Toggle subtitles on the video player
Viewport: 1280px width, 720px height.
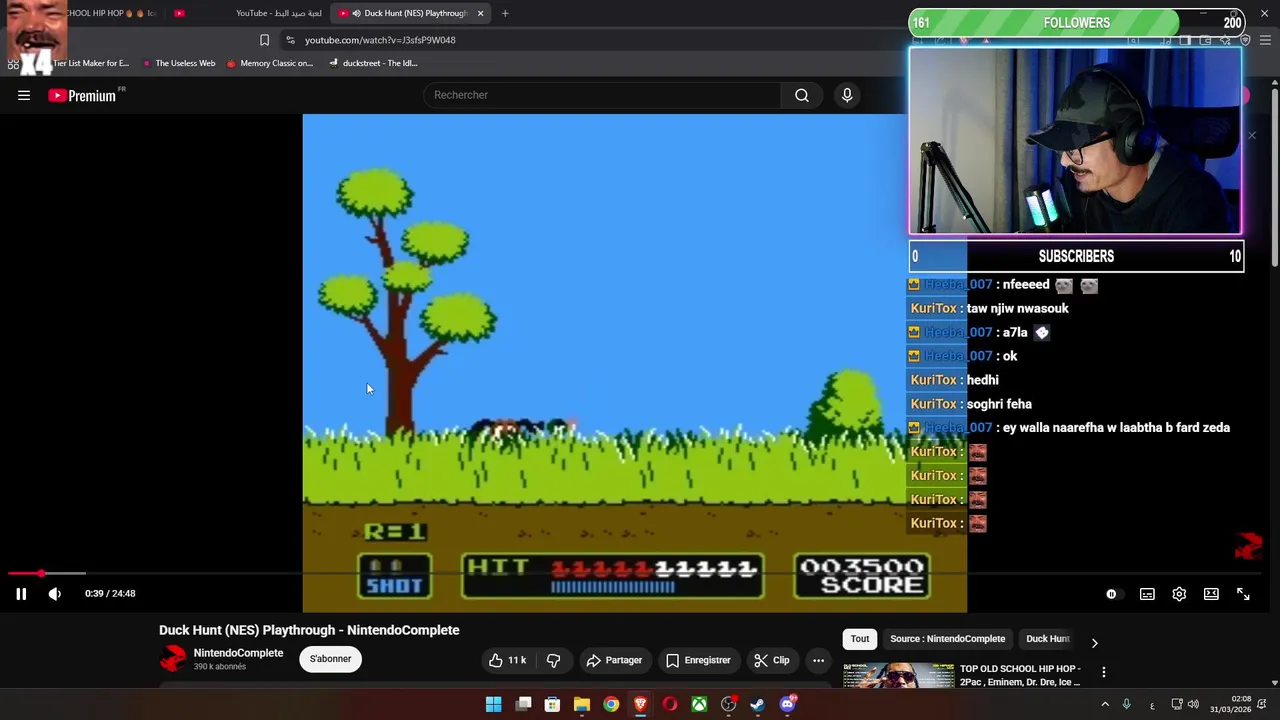coord(1147,594)
